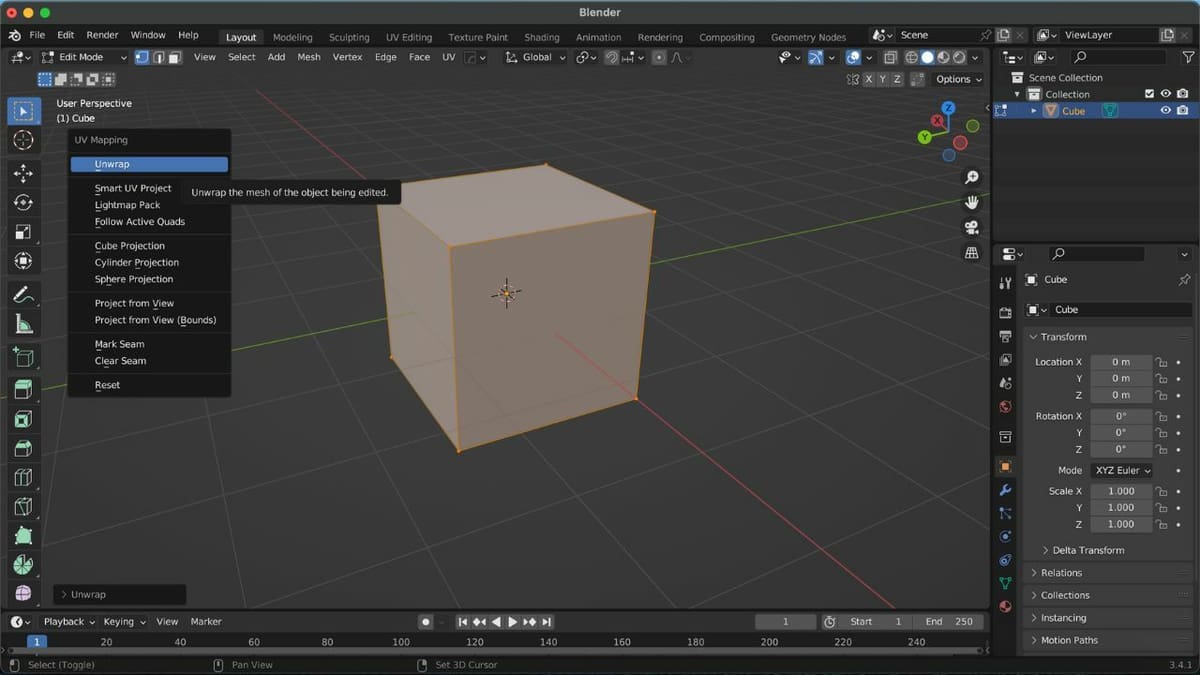
Task: Hide Cube in viewport via eye icon
Action: 1165,111
